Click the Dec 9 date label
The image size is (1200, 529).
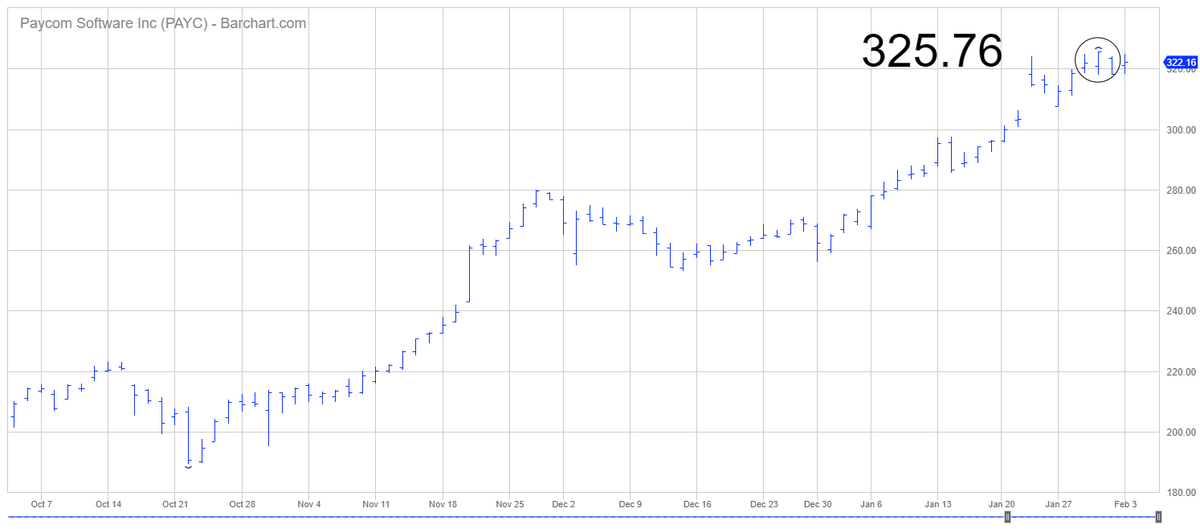pyautogui.click(x=630, y=505)
